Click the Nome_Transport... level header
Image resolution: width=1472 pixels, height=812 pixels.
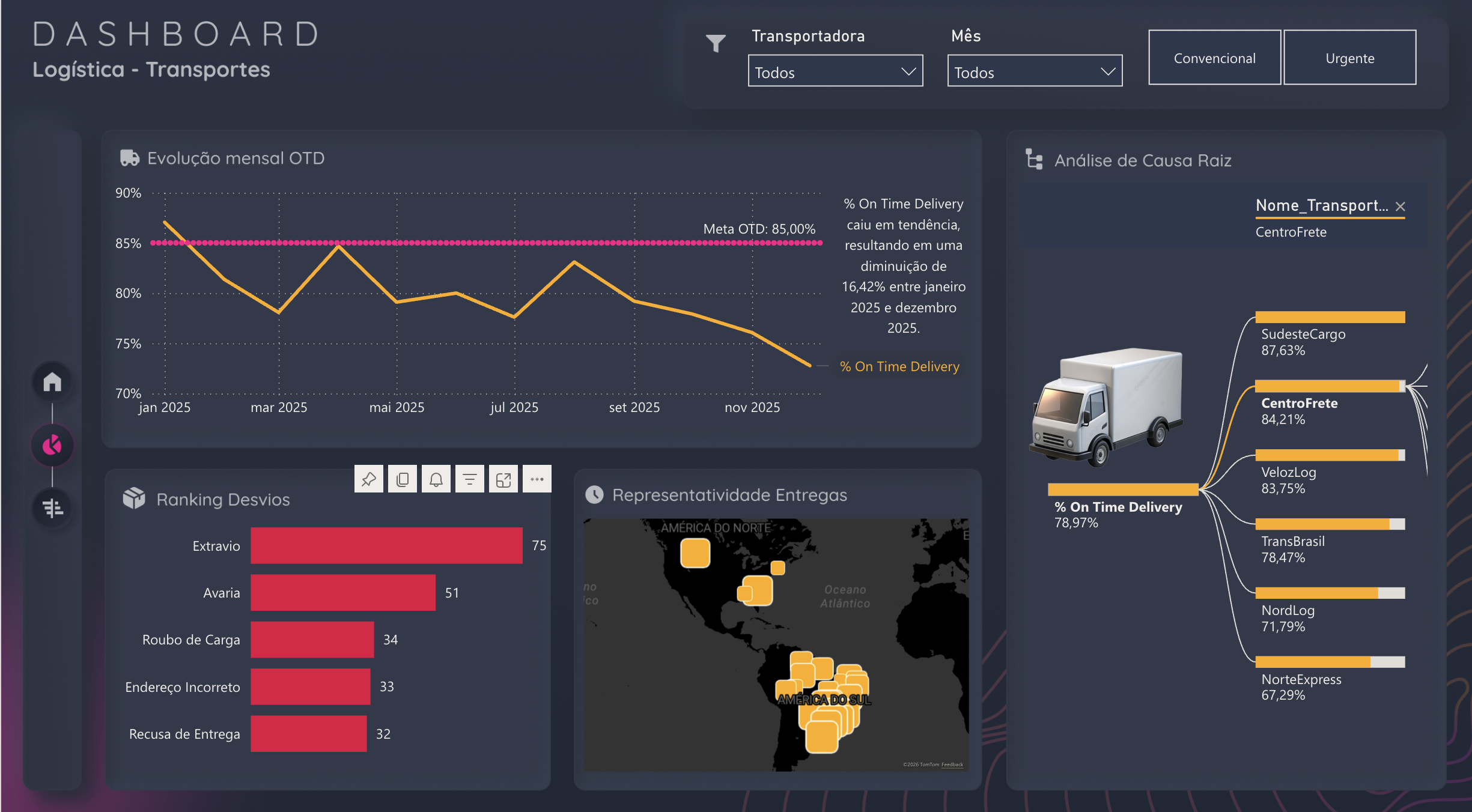click(1322, 206)
